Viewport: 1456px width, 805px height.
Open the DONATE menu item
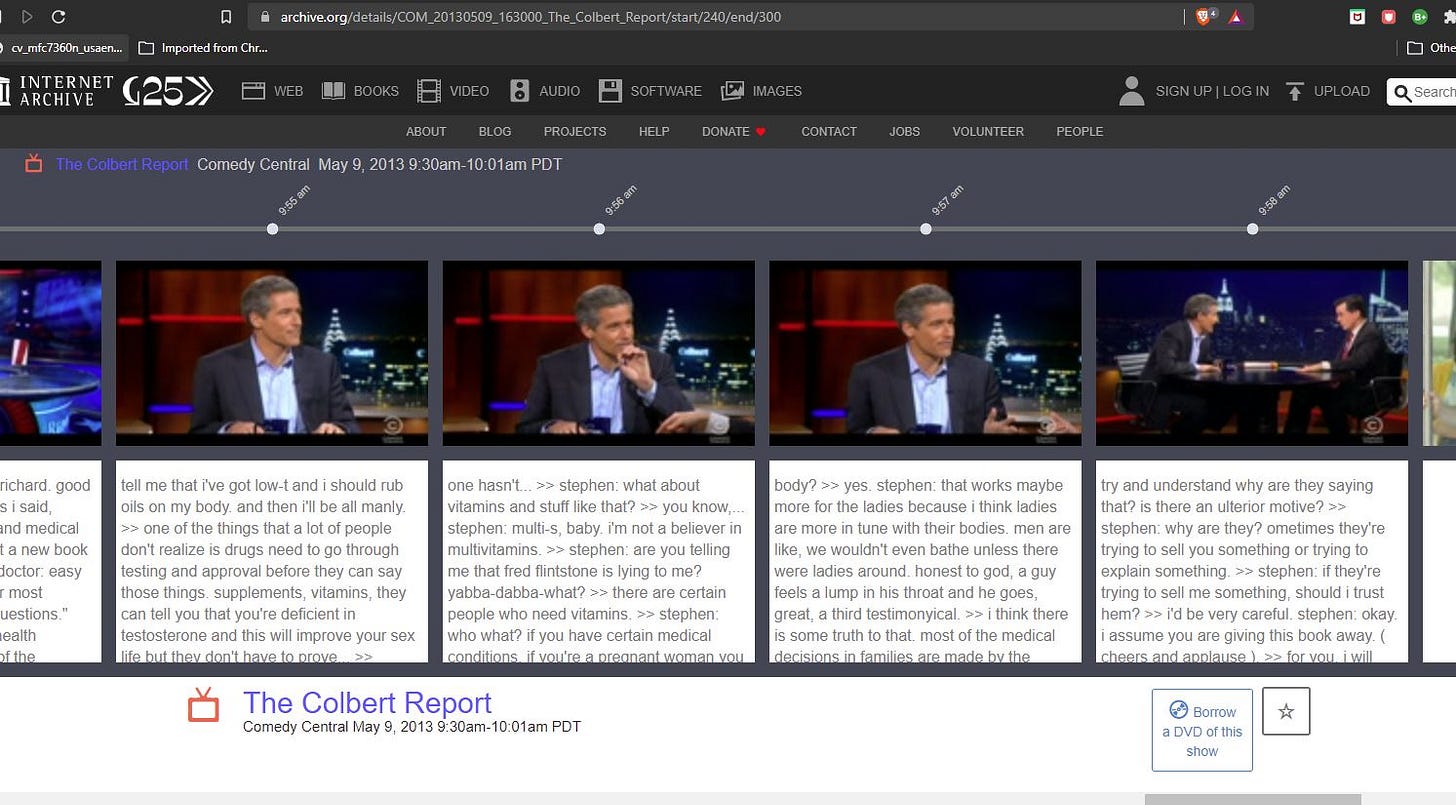click(x=734, y=131)
